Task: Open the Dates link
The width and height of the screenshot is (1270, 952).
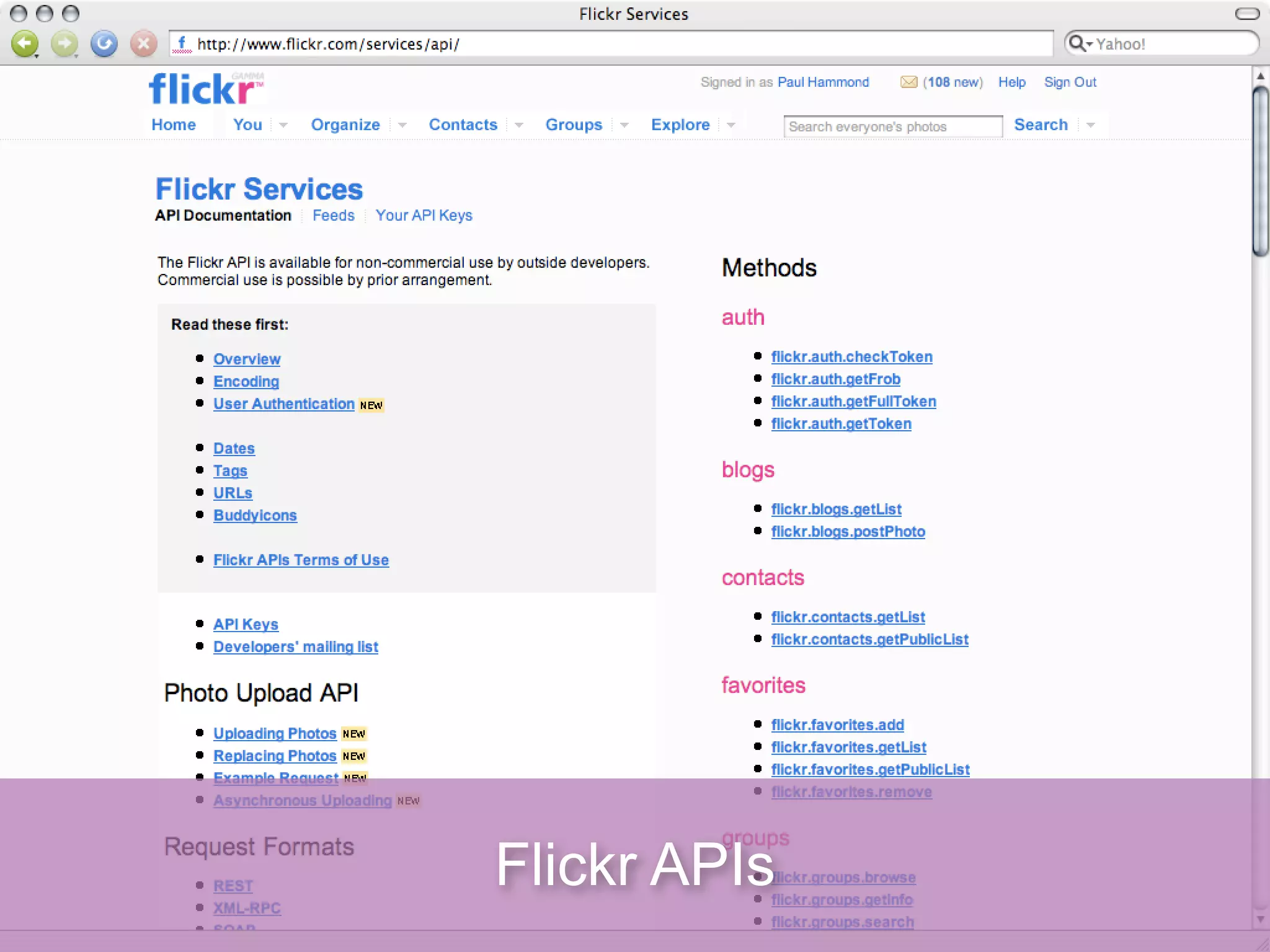Action: [234, 448]
